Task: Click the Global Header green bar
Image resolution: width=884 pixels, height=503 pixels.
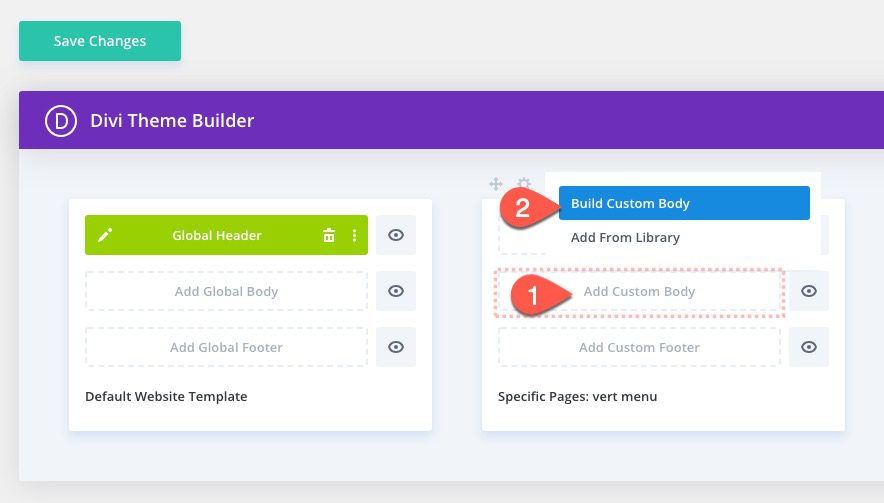Action: coord(226,235)
